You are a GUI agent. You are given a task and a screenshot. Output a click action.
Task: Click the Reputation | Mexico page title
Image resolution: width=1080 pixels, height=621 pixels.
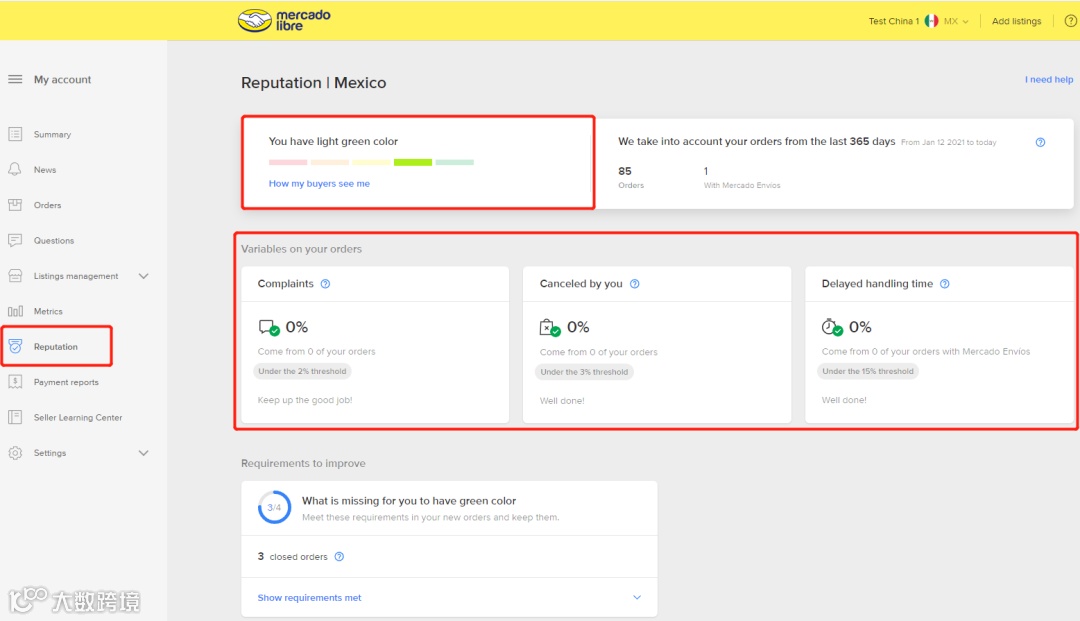313,83
